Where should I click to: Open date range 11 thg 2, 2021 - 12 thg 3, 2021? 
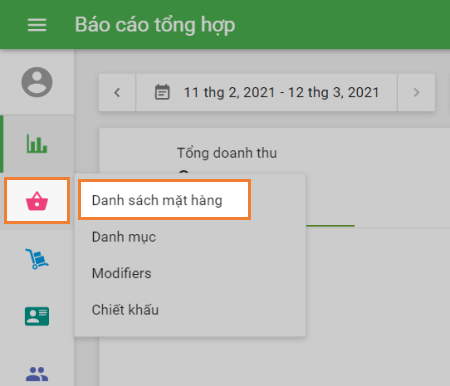coord(266,92)
